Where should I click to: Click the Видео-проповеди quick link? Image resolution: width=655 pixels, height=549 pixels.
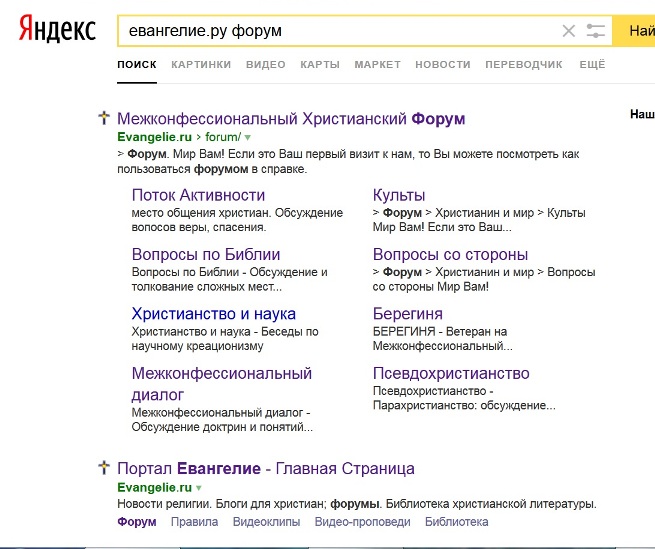coord(362,522)
